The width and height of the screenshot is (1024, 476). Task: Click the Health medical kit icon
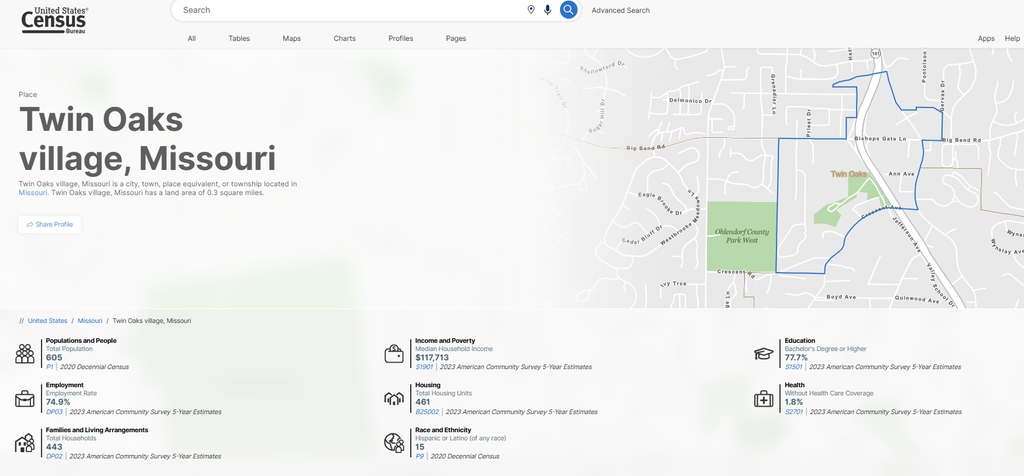pos(764,398)
